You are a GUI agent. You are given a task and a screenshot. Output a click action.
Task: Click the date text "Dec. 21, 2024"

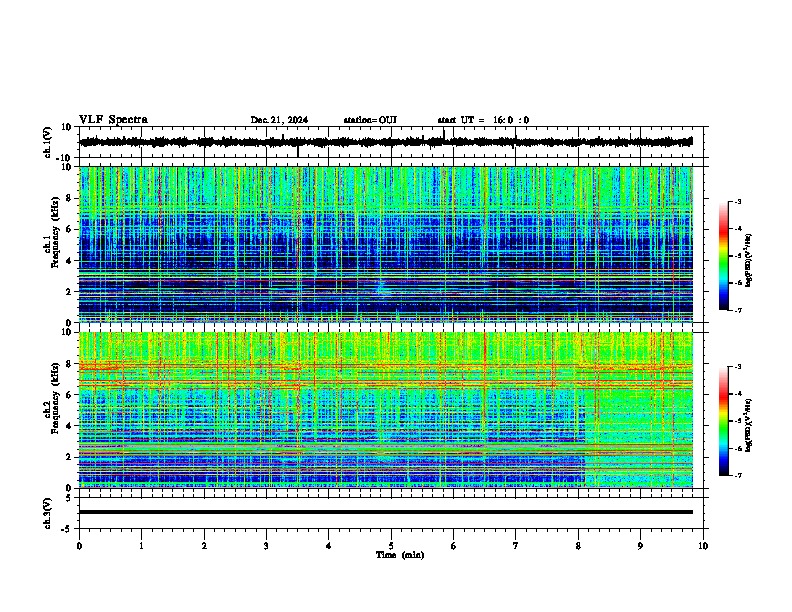[x=279, y=120]
